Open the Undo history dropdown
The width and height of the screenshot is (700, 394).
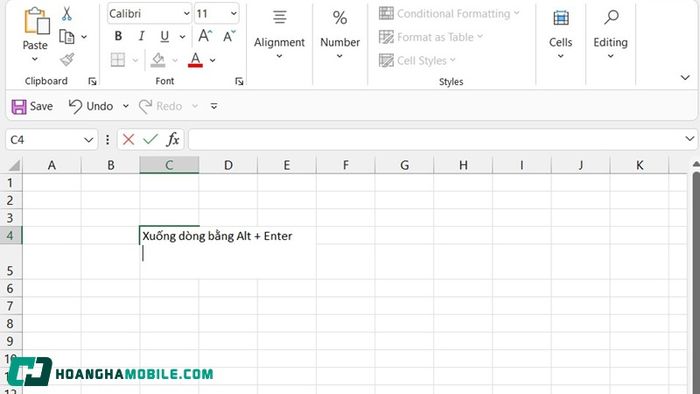126,106
